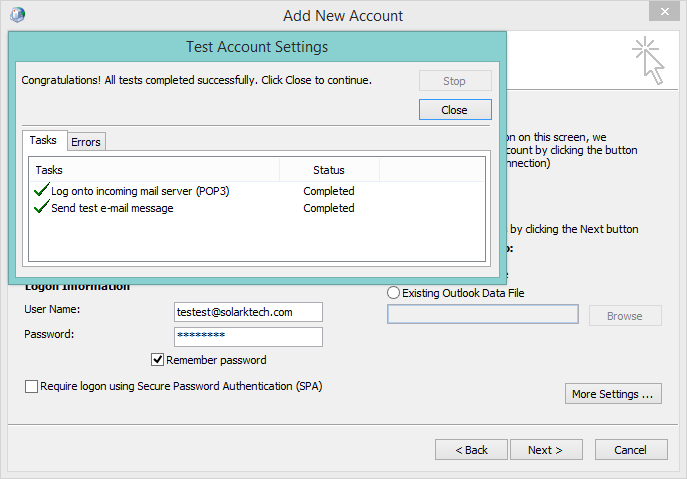Click the Browse button for data file

(x=624, y=315)
